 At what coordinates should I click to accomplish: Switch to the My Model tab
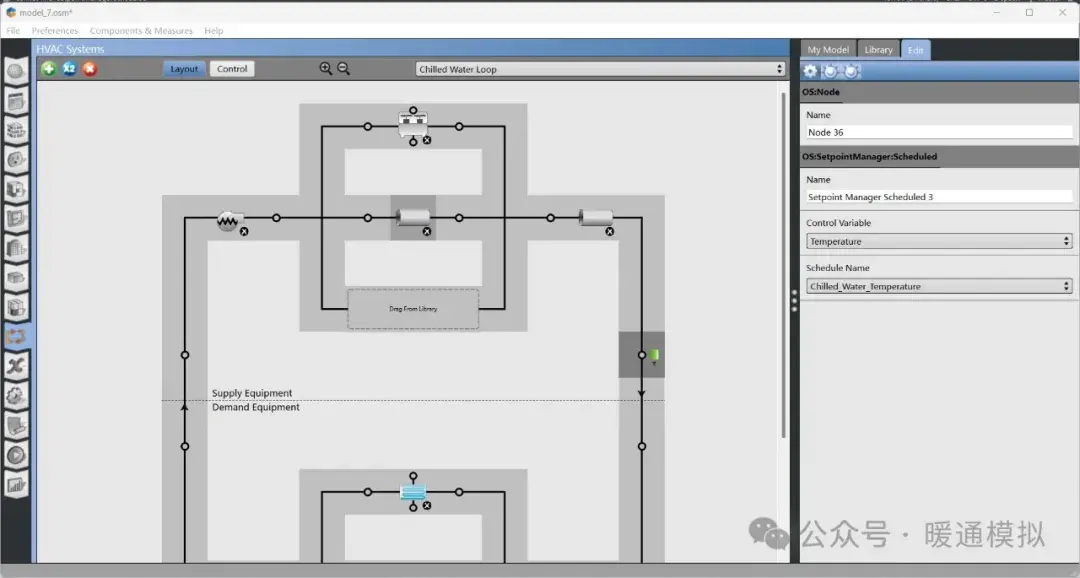[827, 48]
